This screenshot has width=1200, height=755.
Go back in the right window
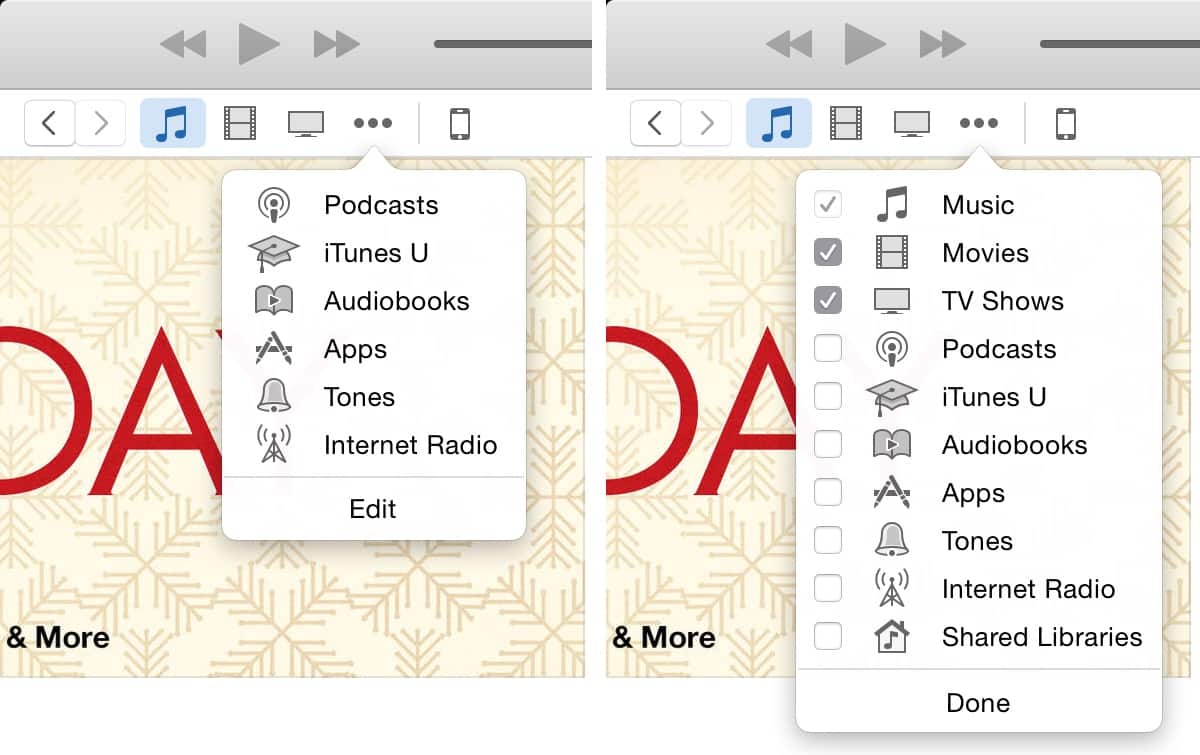[x=656, y=123]
